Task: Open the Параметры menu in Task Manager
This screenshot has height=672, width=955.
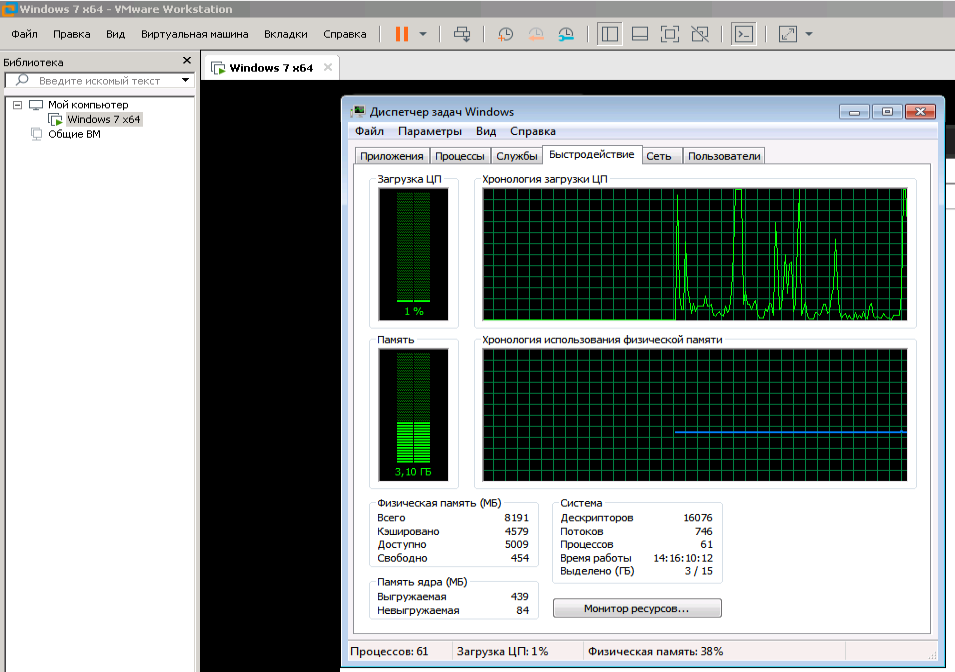Action: tap(429, 131)
